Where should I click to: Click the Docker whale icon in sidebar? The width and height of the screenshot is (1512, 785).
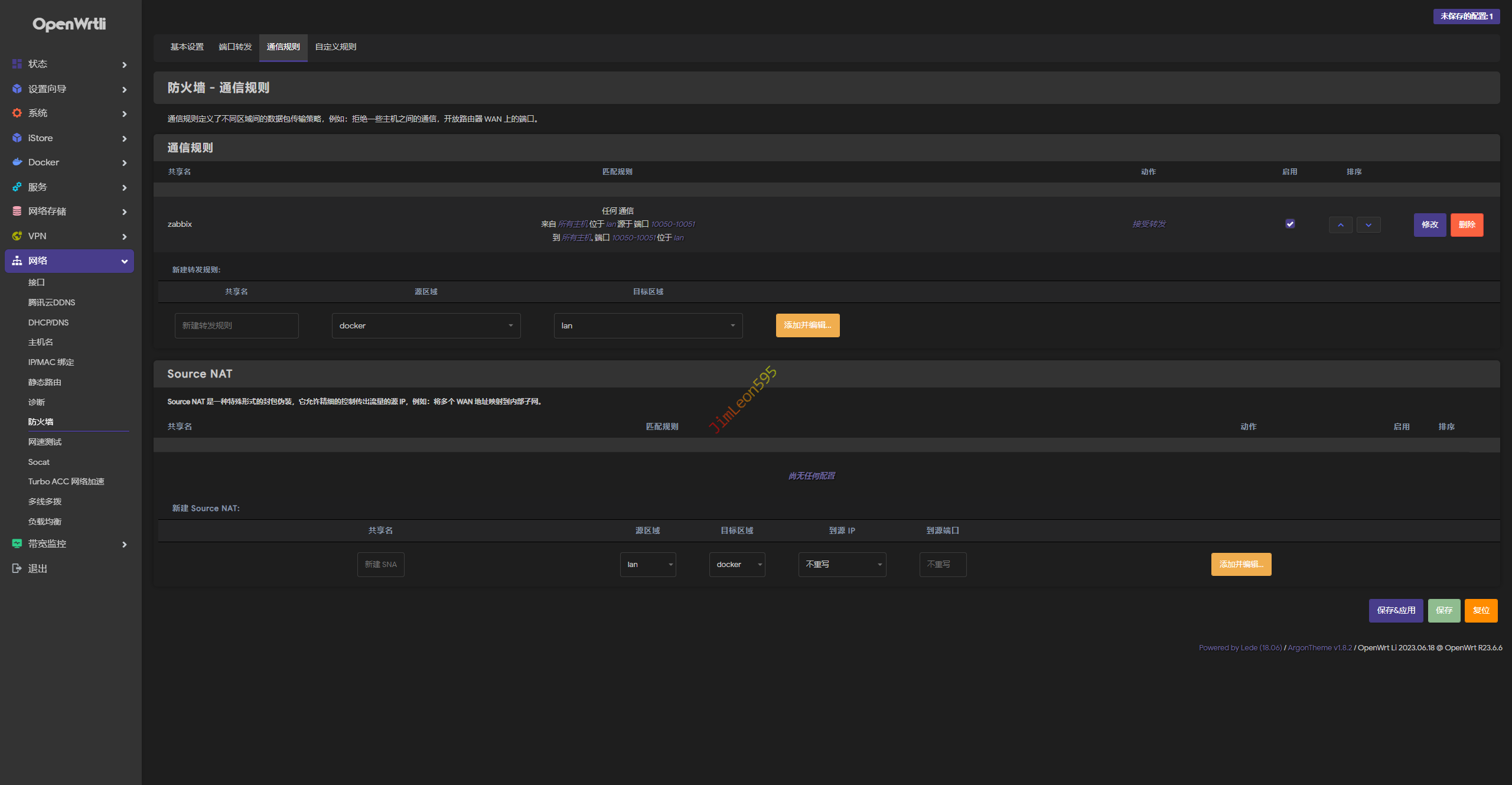coord(17,162)
